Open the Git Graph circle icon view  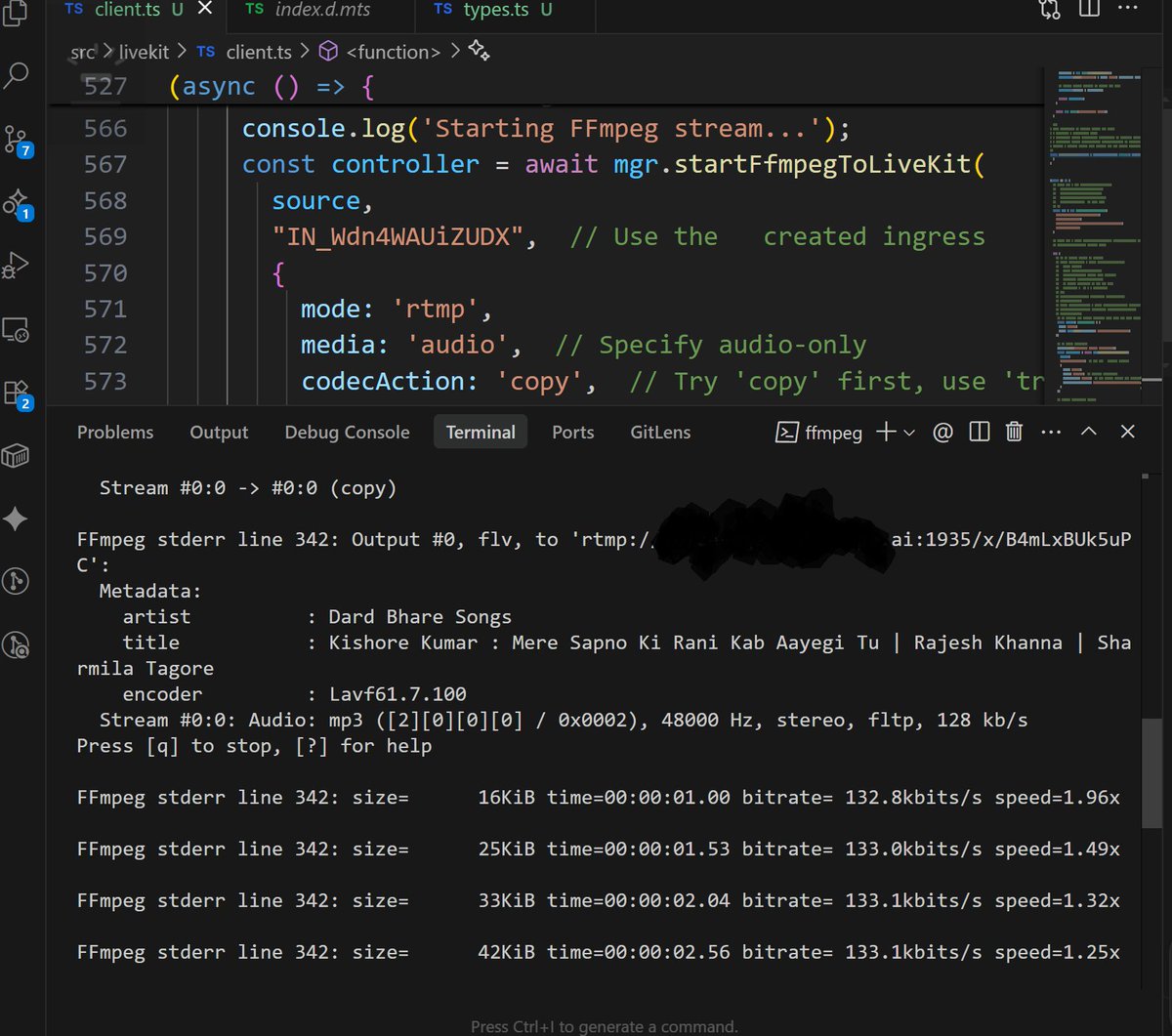click(16, 581)
